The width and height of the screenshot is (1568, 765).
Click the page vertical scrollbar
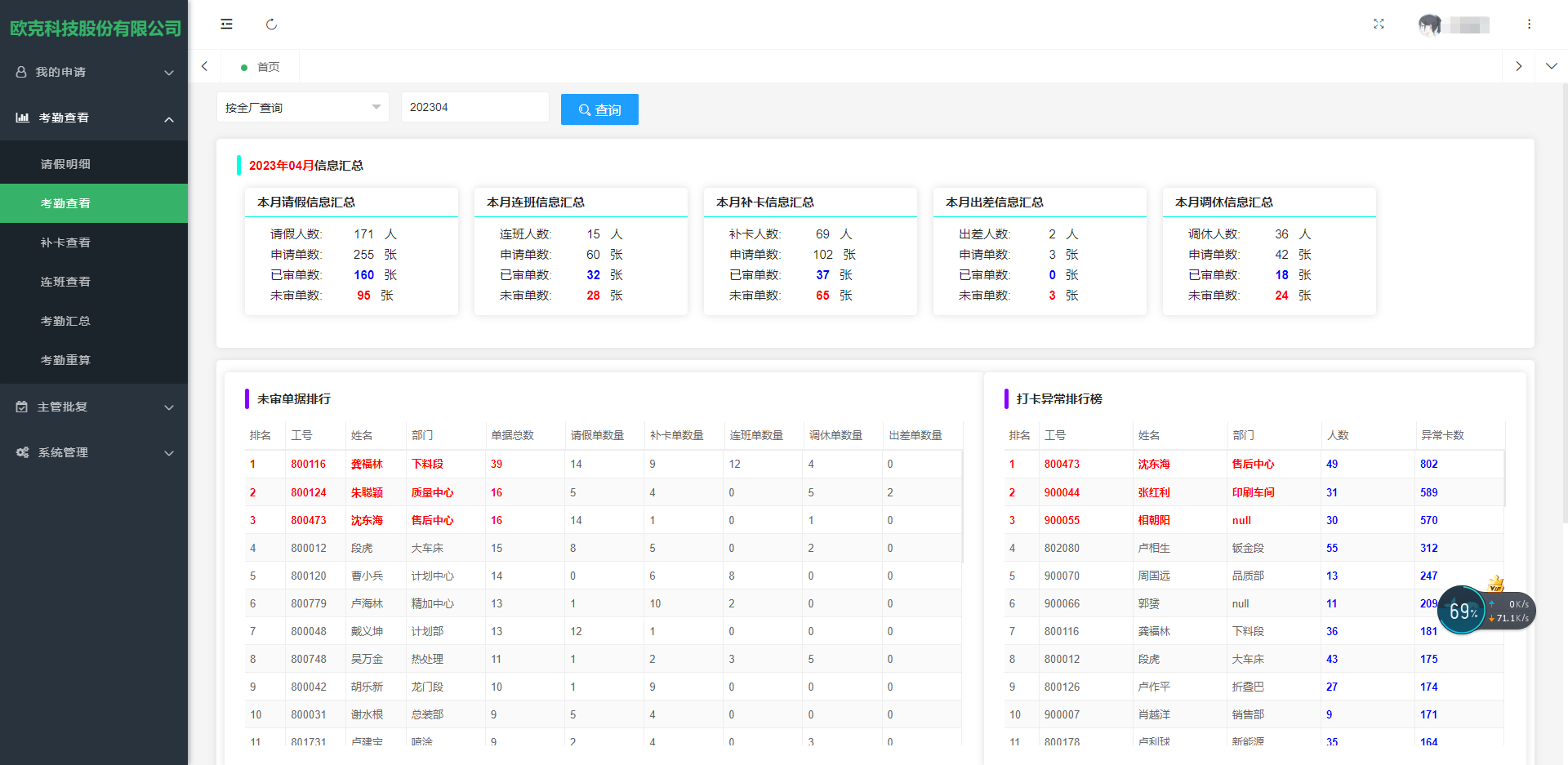click(x=1564, y=302)
